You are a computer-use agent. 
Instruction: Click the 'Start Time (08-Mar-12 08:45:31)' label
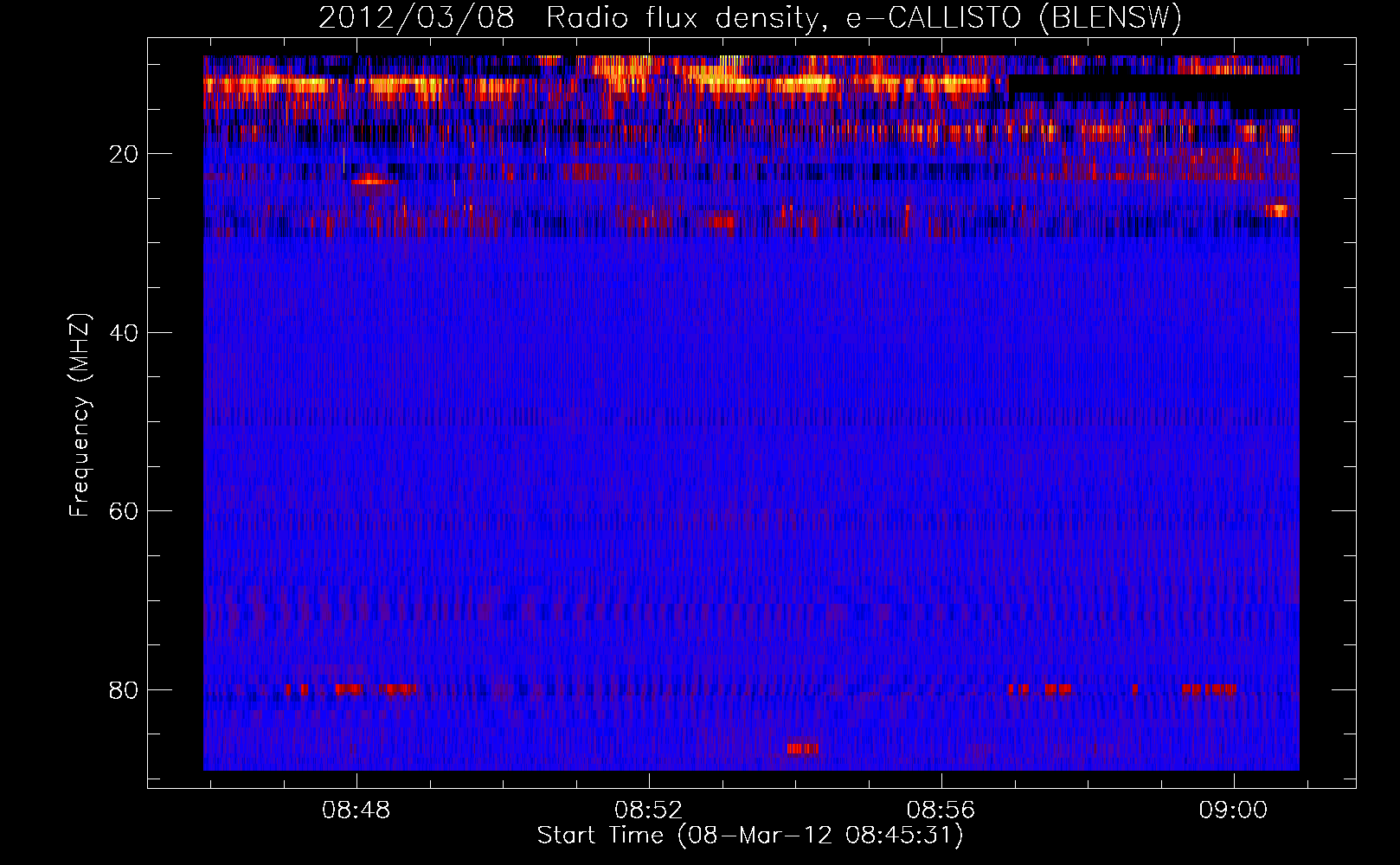[x=750, y=836]
